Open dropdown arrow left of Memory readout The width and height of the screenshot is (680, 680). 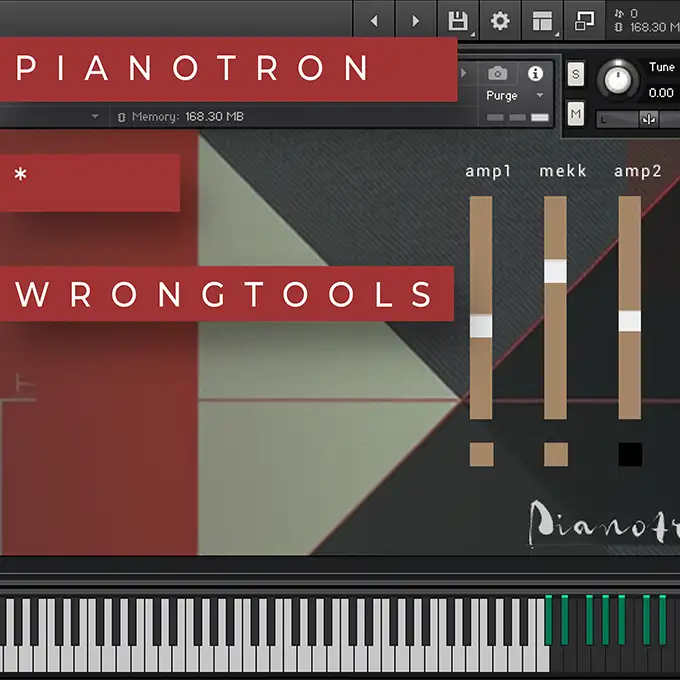96,117
